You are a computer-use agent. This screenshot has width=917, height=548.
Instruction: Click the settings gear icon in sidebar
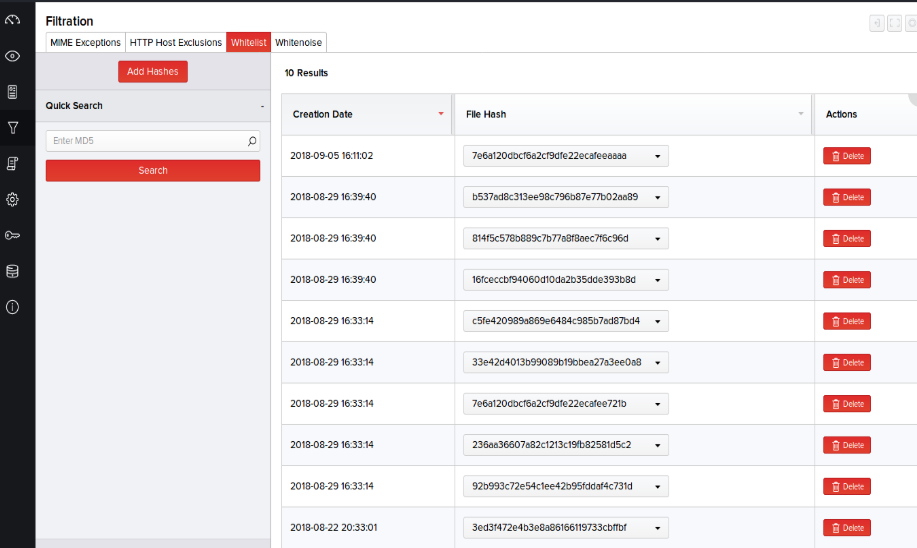tap(13, 199)
